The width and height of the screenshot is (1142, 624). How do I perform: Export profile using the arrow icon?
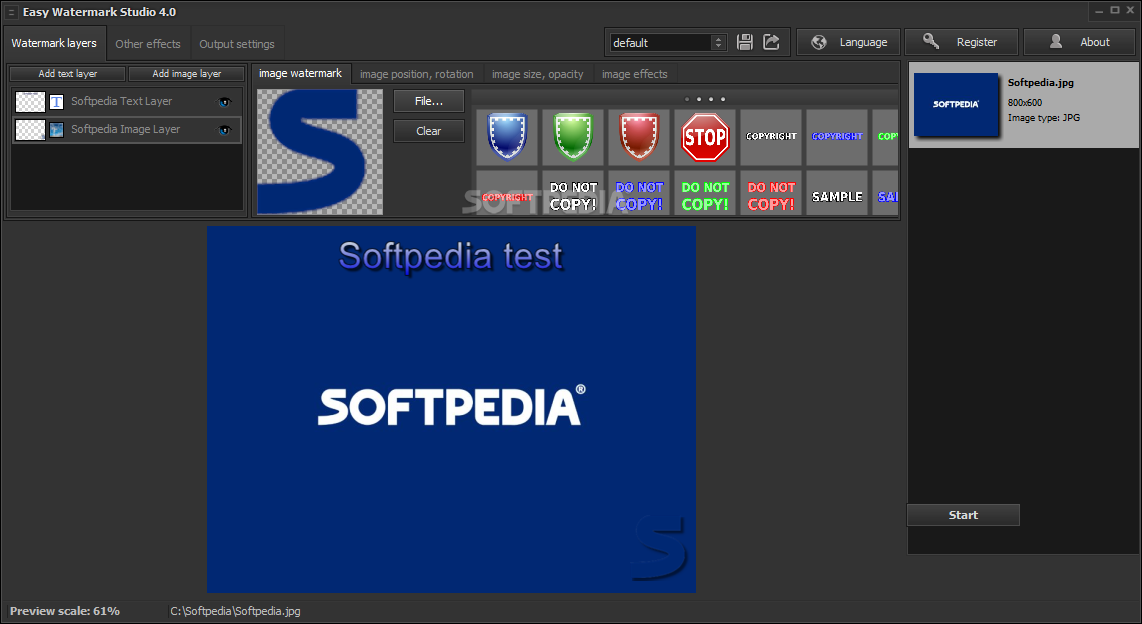coord(771,42)
